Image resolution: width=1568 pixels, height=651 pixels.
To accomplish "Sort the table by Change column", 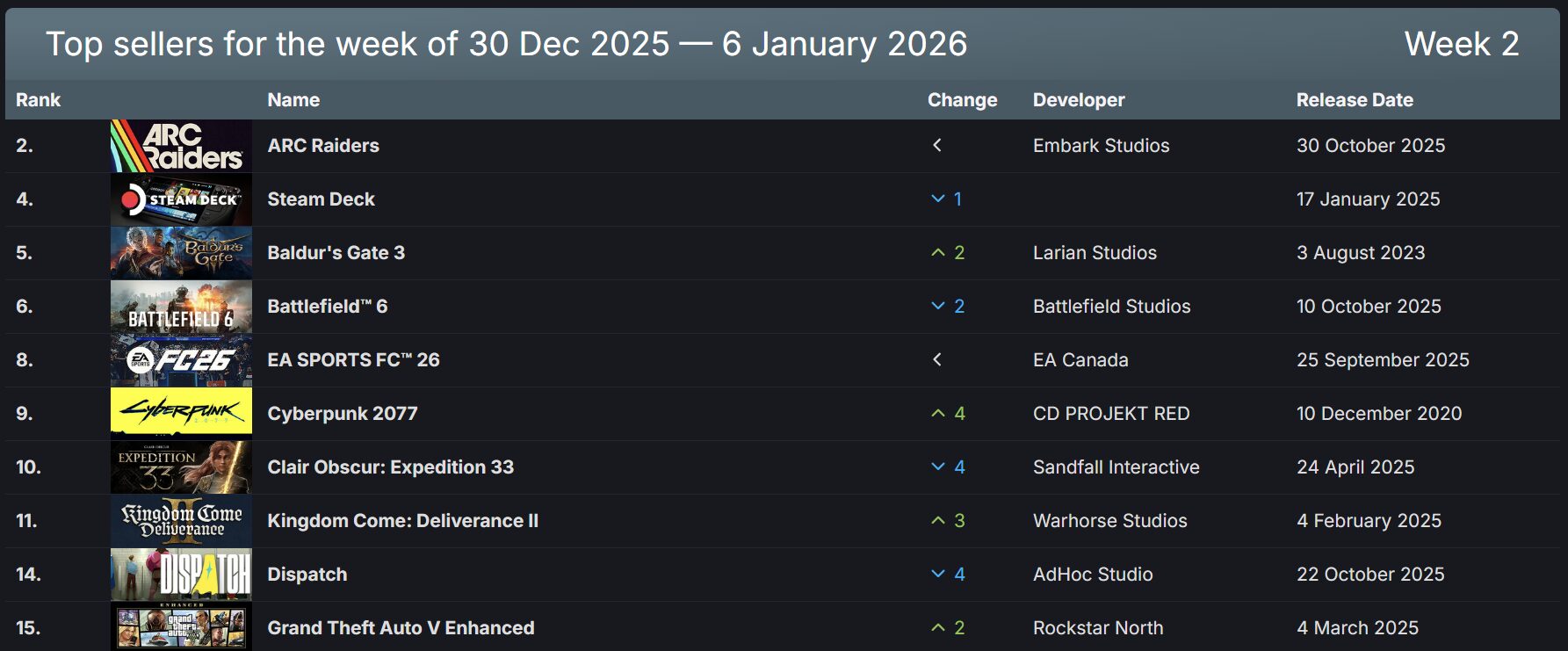I will [x=962, y=100].
